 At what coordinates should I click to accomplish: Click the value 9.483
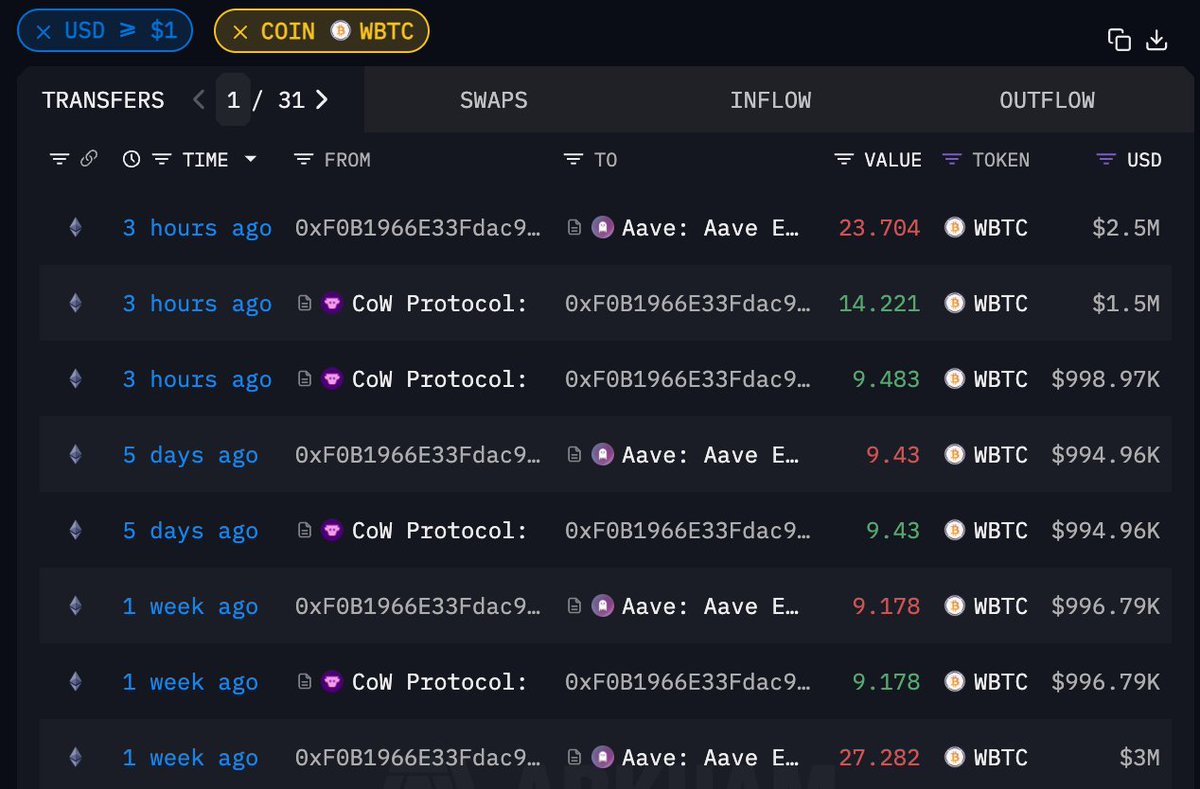886,380
